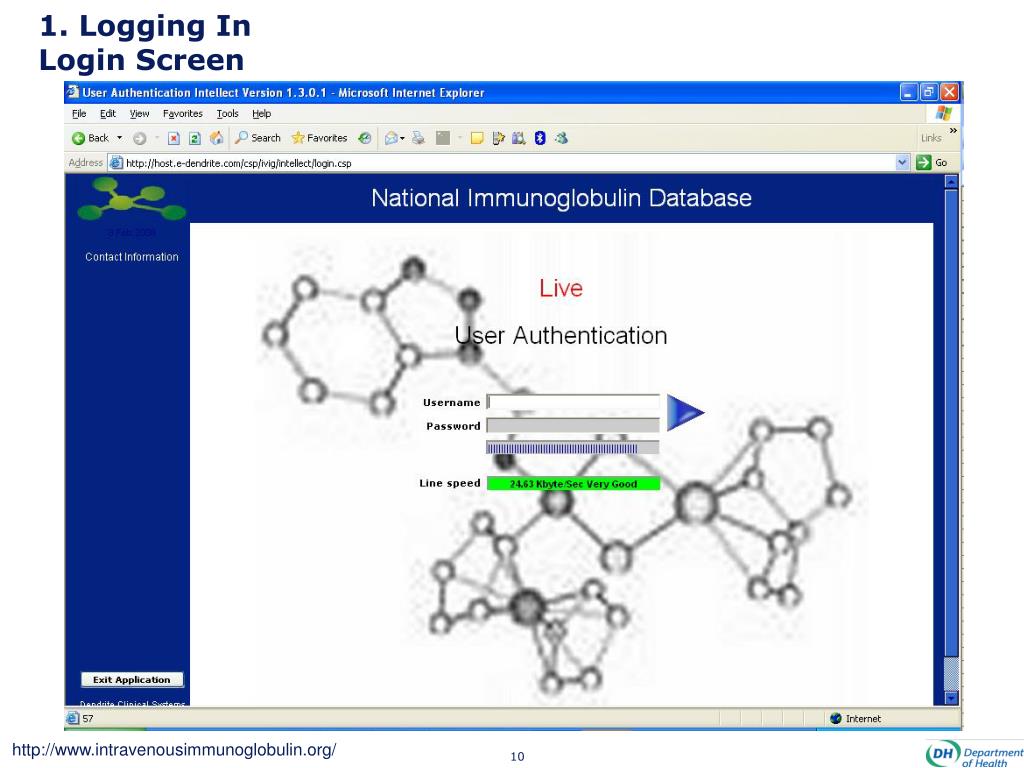1024x768 pixels.
Task: Minimize the Internet Explorer window
Action: 908,92
